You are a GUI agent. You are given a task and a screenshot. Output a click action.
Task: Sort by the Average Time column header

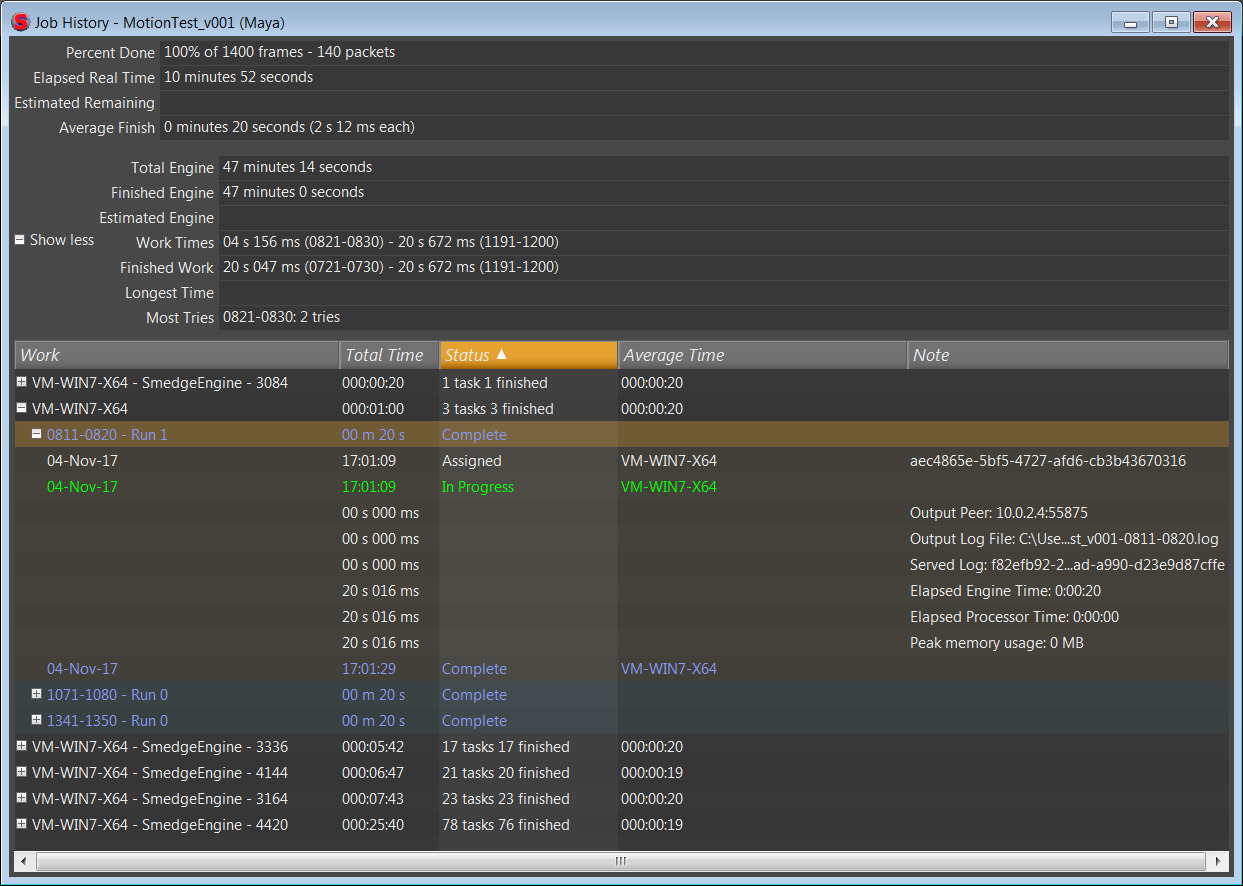pos(762,355)
